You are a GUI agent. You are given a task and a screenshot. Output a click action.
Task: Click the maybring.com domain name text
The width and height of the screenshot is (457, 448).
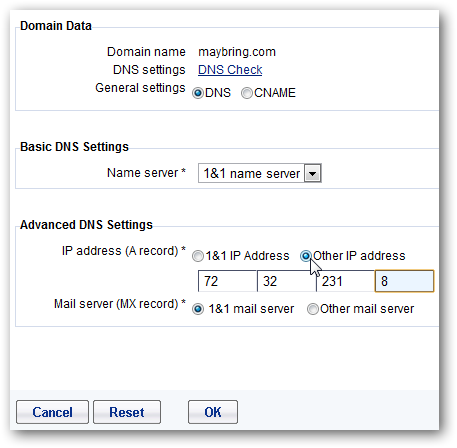click(237, 52)
